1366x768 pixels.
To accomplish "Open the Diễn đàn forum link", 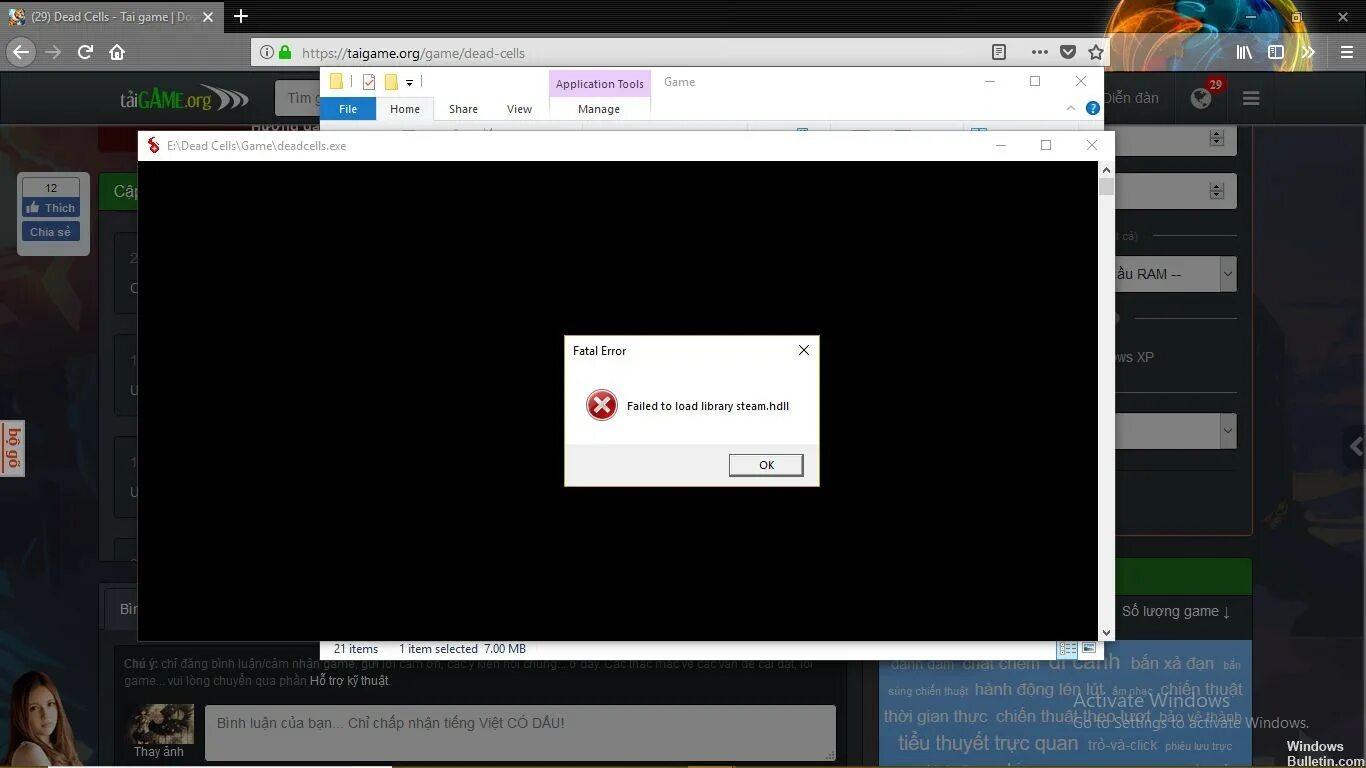I will pyautogui.click(x=1131, y=98).
